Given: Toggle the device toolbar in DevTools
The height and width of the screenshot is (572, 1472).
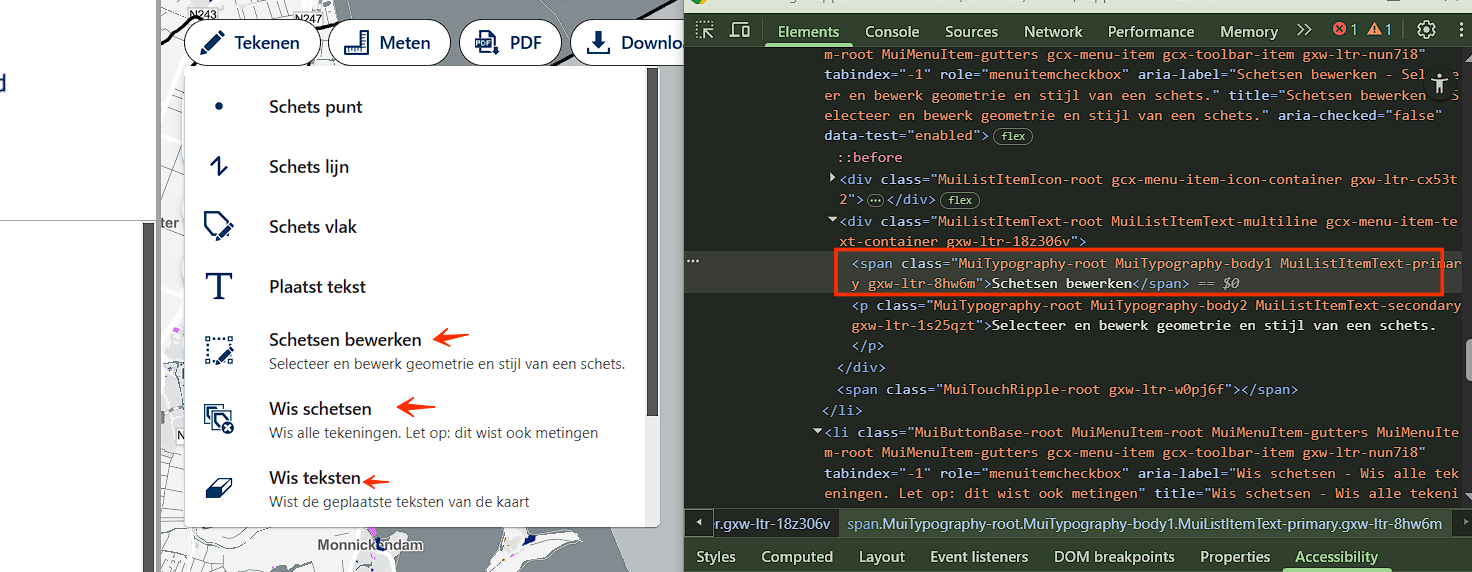Looking at the screenshot, I should point(740,30).
